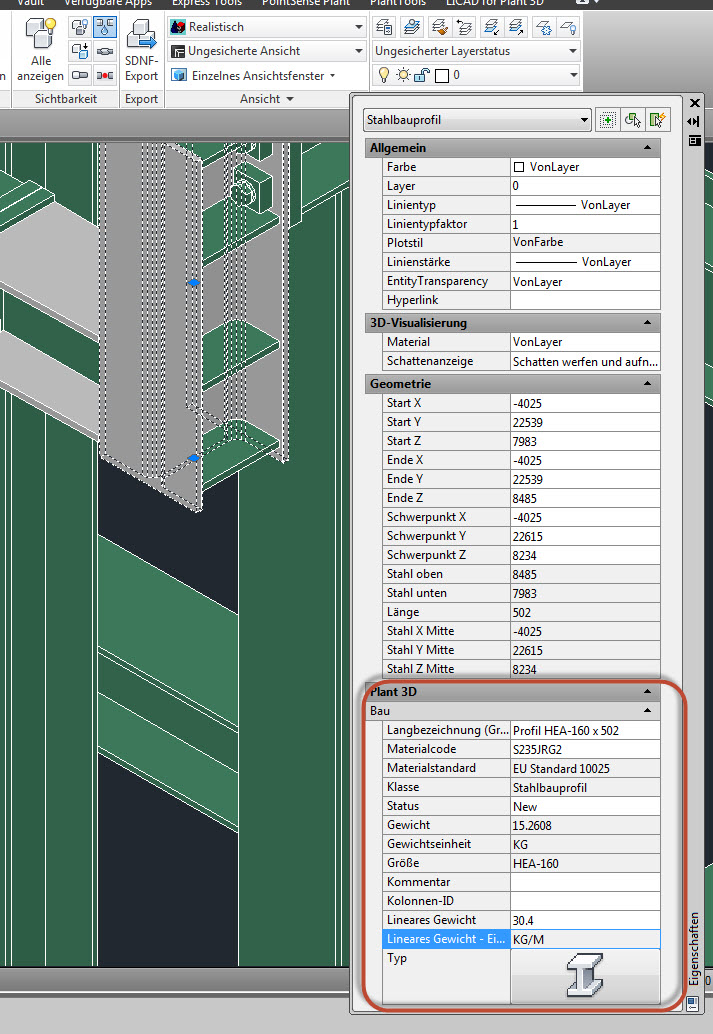713x1034 pixels.
Task: Click the small icon below Eigenschaften palette title
Action: click(693, 1004)
